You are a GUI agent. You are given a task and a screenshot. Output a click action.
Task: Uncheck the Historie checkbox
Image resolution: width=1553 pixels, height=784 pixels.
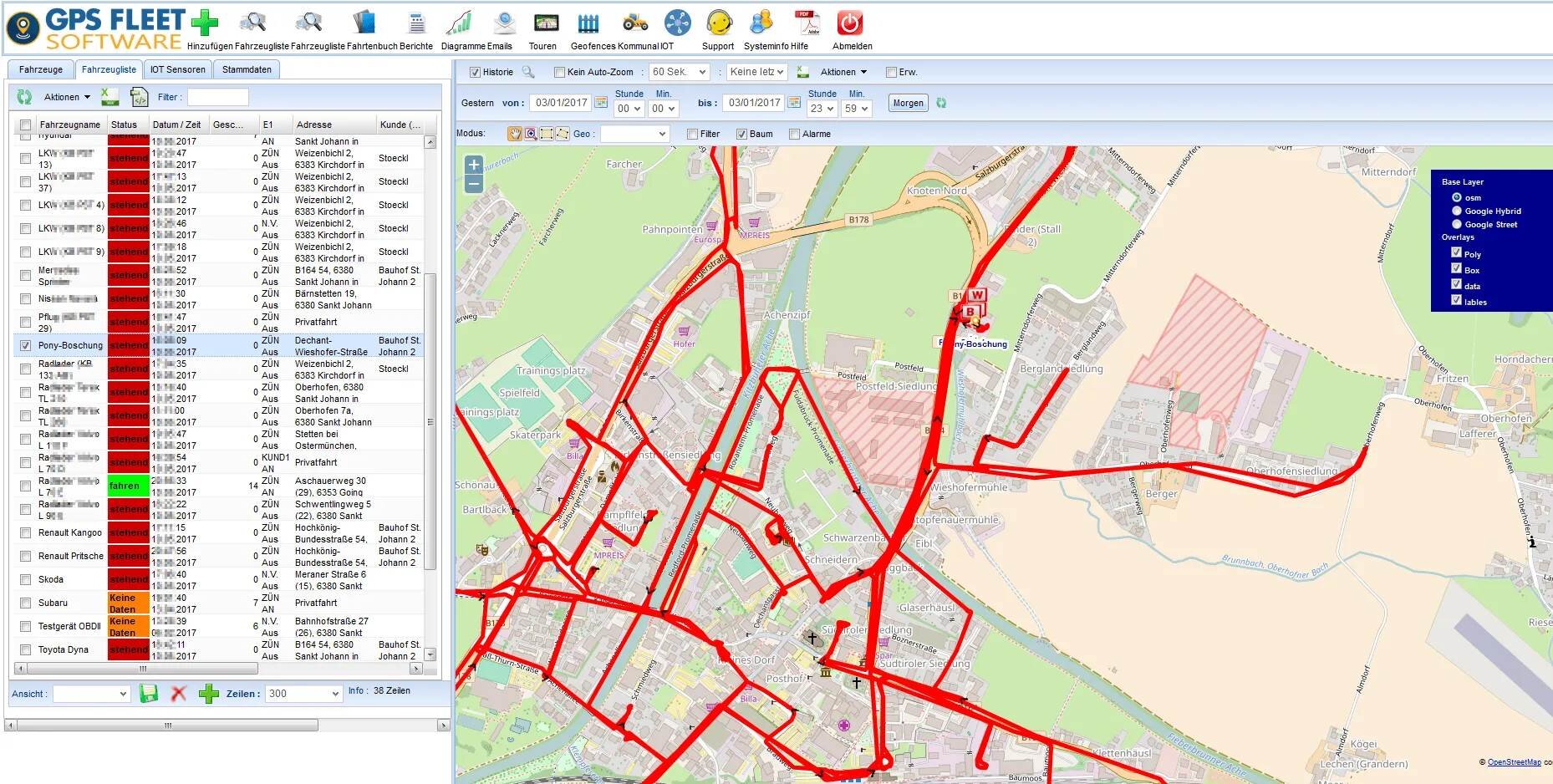pos(475,72)
